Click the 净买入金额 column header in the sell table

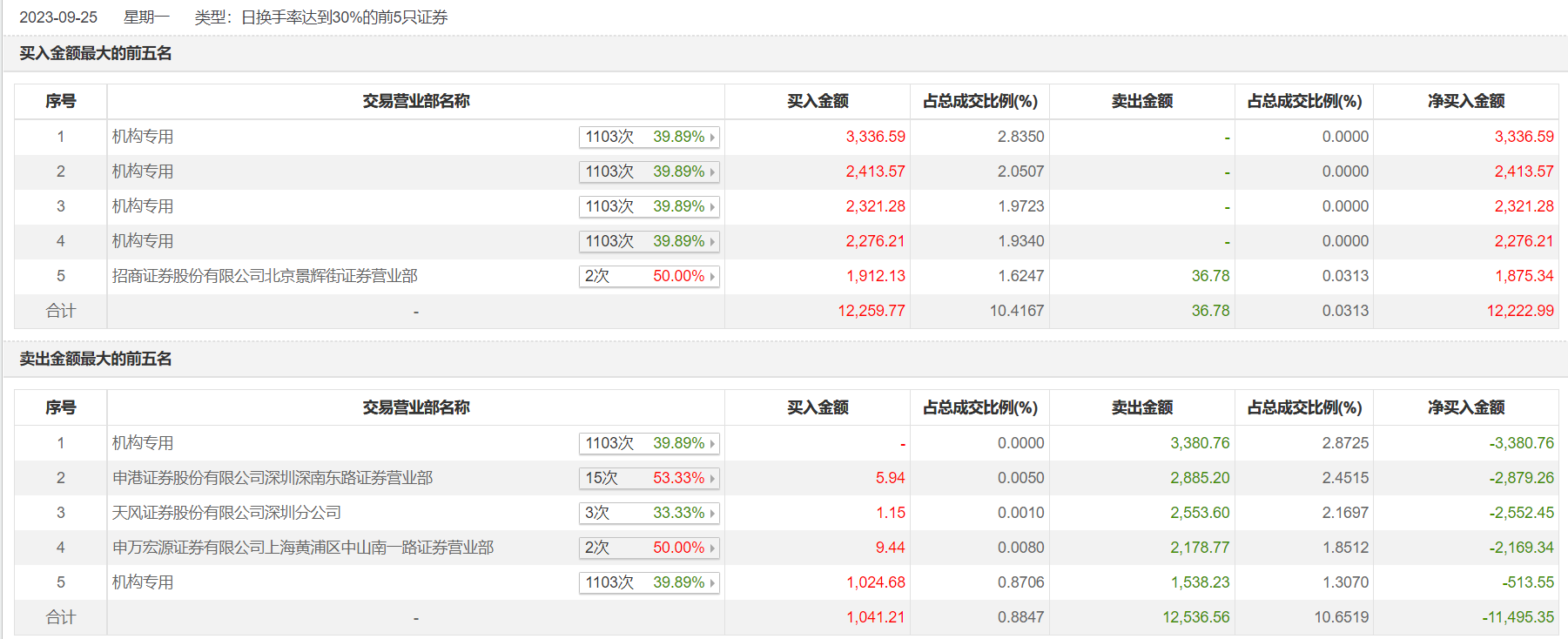[x=1466, y=407]
